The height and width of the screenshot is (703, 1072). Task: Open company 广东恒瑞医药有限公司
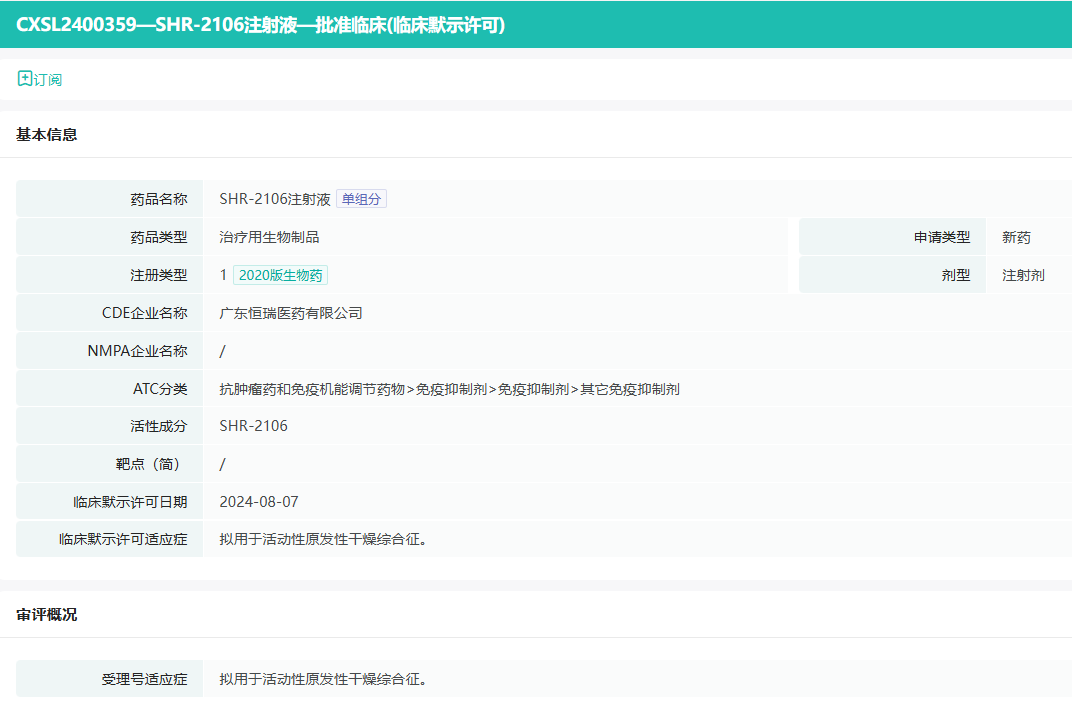click(x=291, y=313)
